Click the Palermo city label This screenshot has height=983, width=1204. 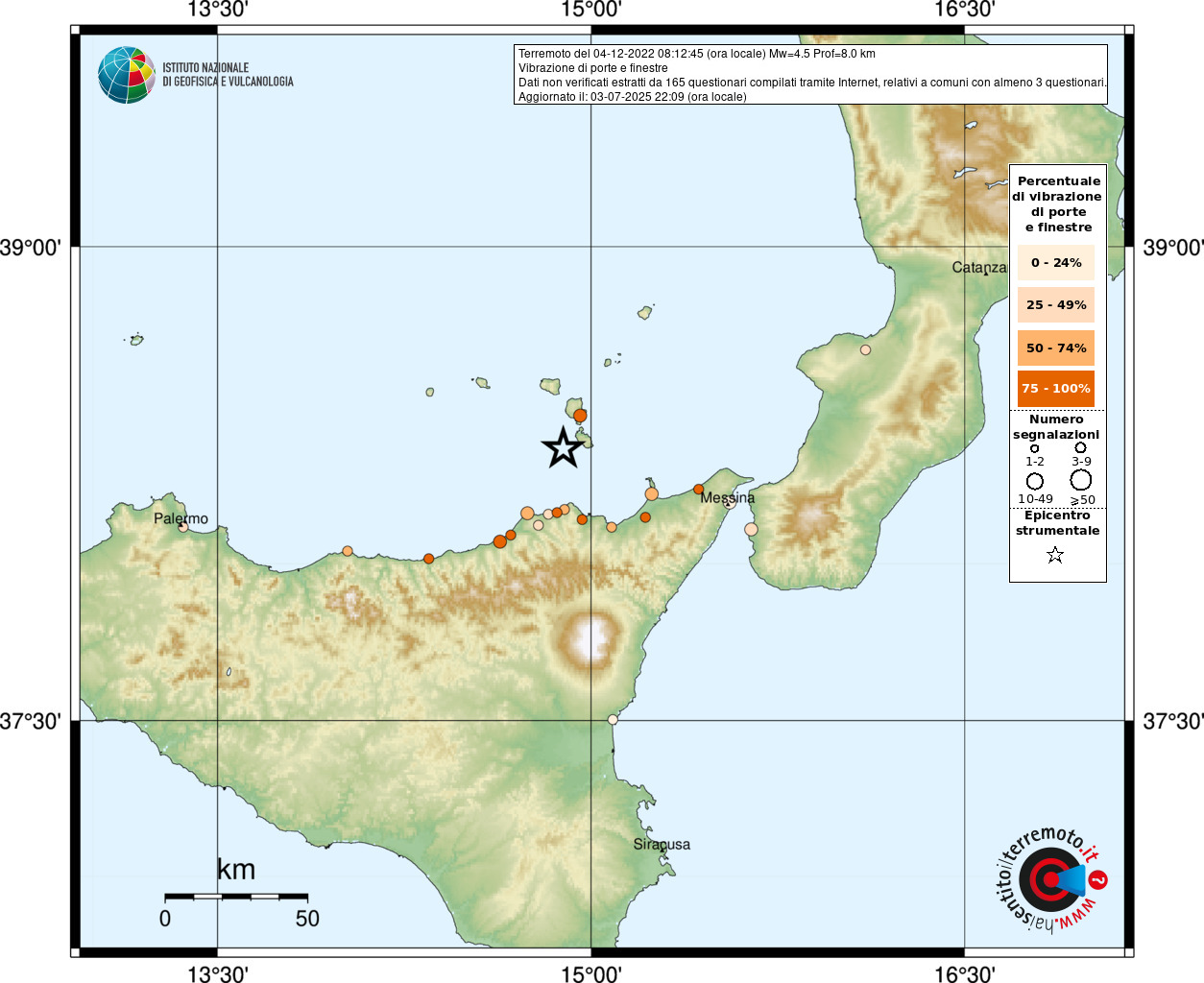pos(181,518)
